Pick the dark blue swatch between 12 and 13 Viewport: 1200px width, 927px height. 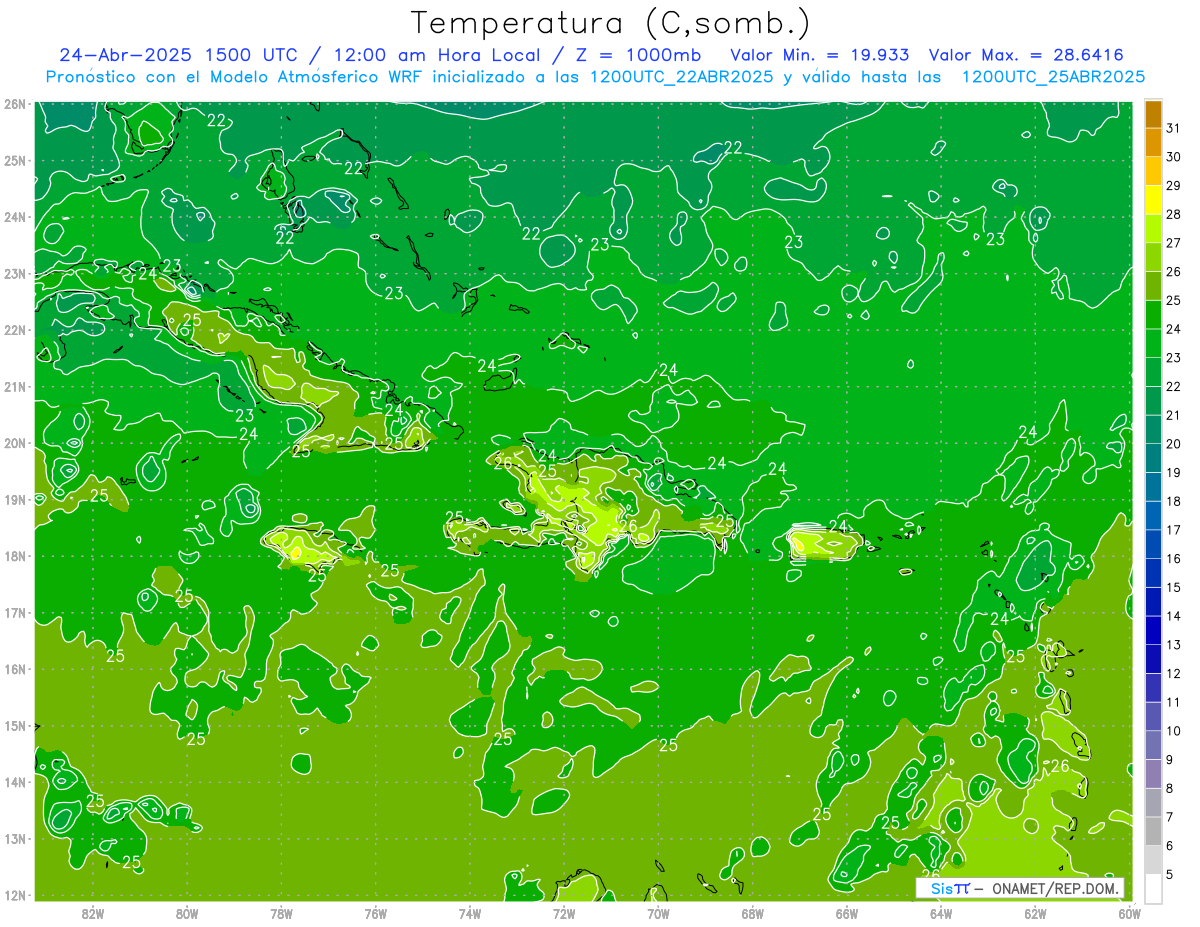pyautogui.click(x=1153, y=659)
